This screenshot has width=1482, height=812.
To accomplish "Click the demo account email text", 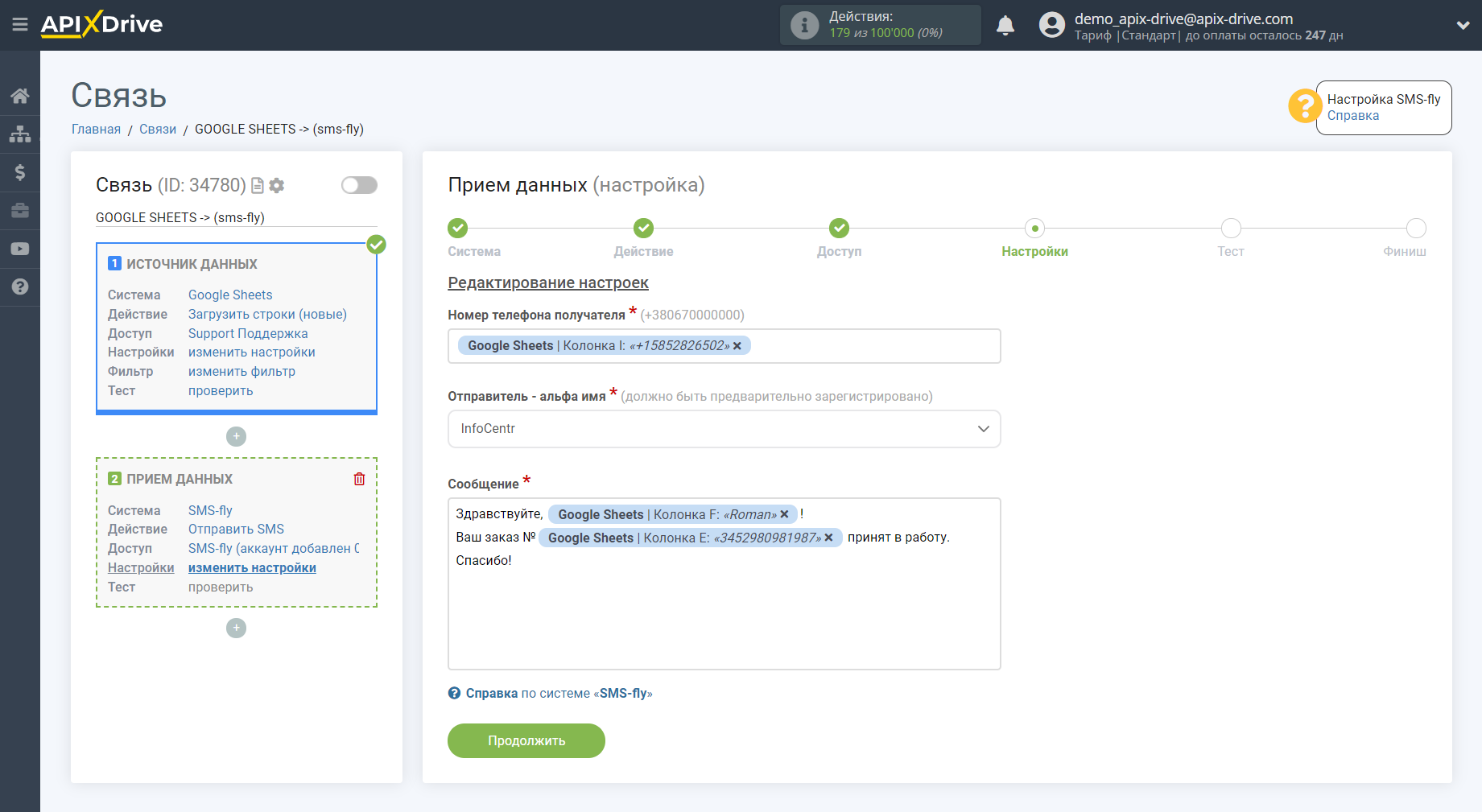I will (x=1183, y=19).
